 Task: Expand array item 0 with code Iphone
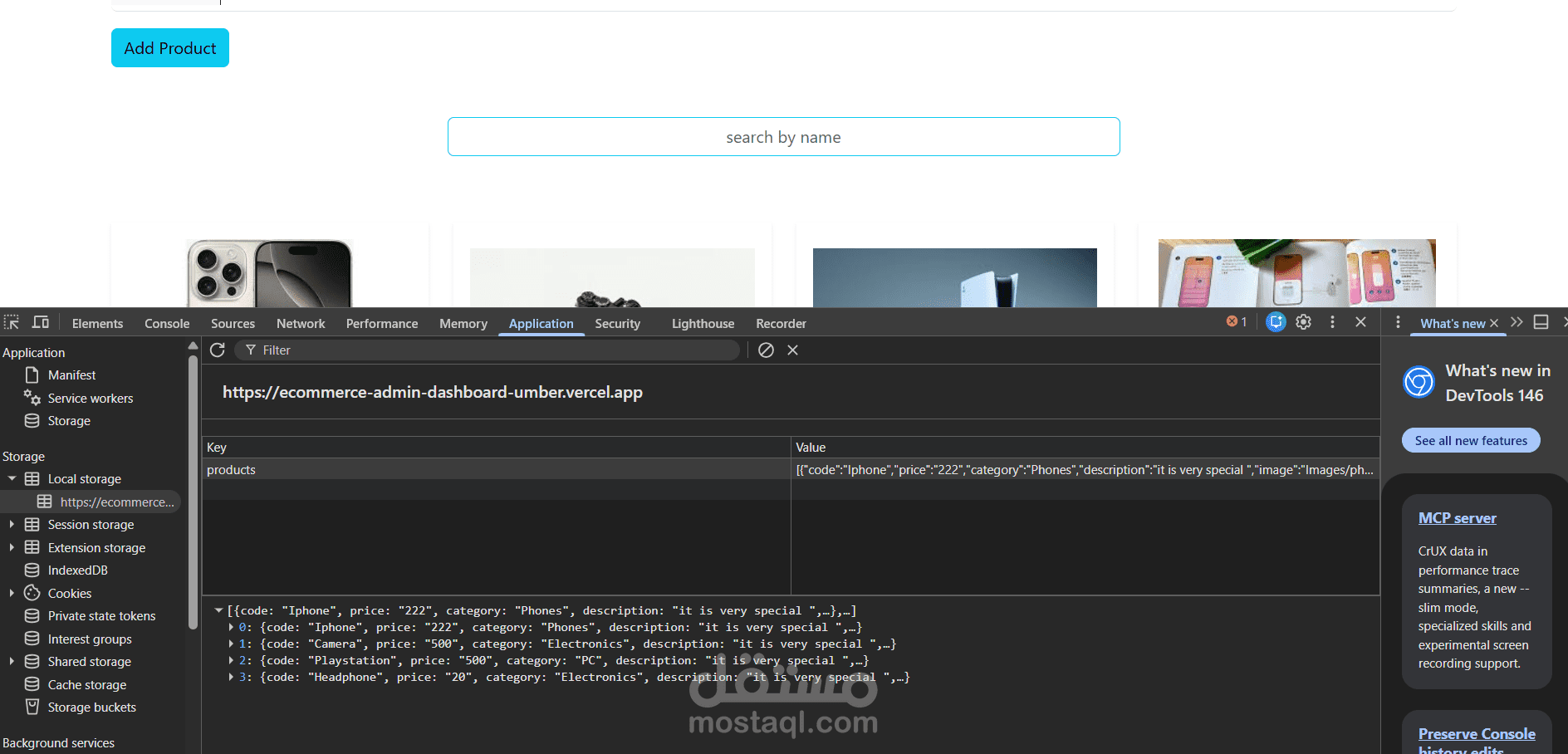click(231, 628)
